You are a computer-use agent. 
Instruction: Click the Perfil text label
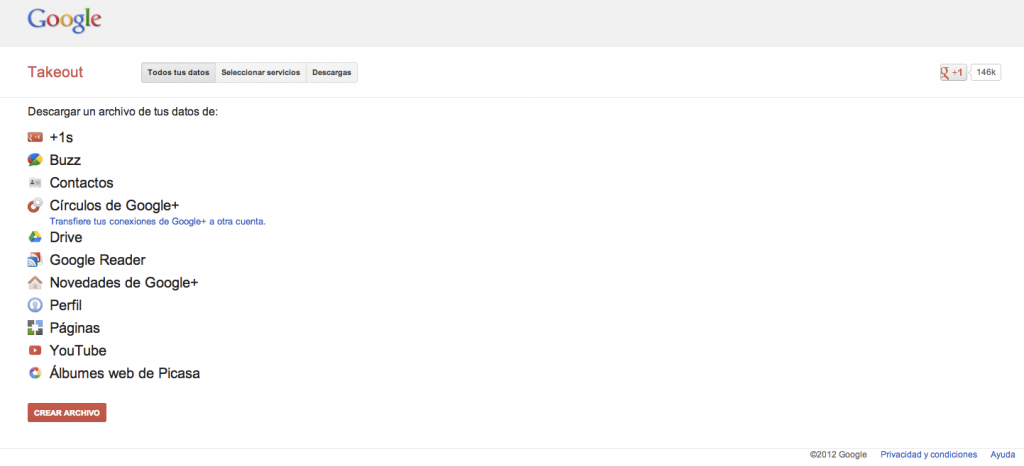(x=66, y=305)
